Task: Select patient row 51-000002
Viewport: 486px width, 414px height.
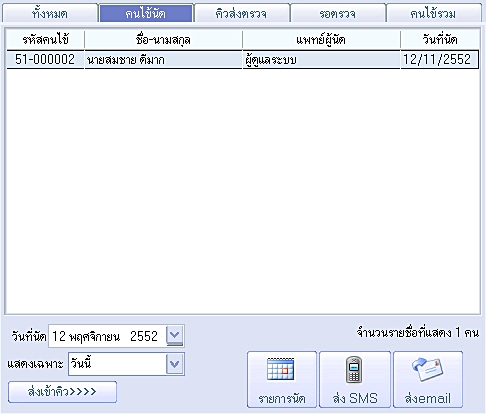Action: tap(243, 60)
